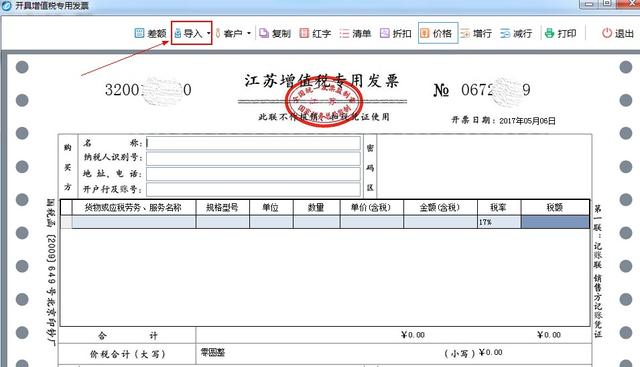Screen dimensions: 640x367
Task: Click the 复制 copy icon
Action: pos(264,33)
